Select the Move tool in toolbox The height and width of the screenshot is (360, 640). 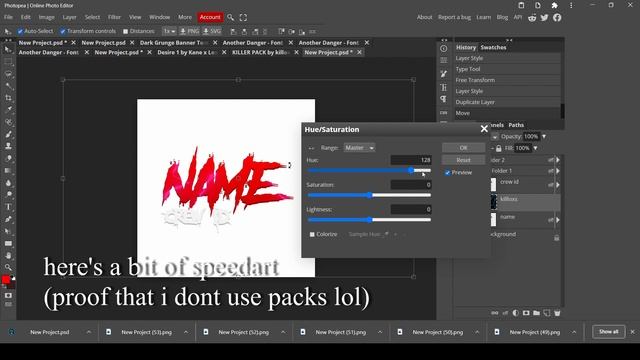[x=8, y=50]
